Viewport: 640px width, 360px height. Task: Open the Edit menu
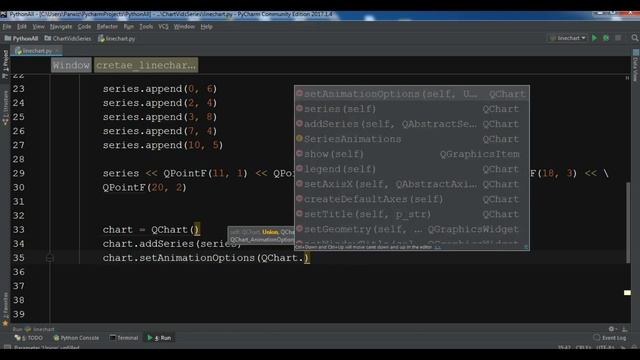pyautogui.click(x=22, y=27)
